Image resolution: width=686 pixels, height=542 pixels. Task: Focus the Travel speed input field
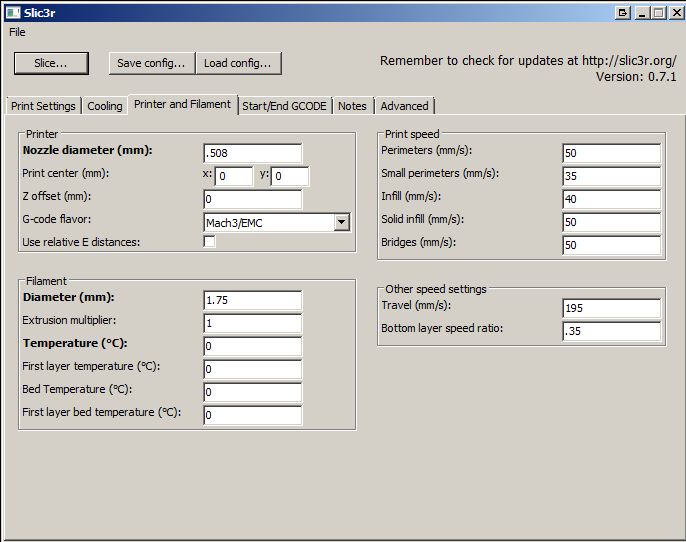pyautogui.click(x=611, y=308)
